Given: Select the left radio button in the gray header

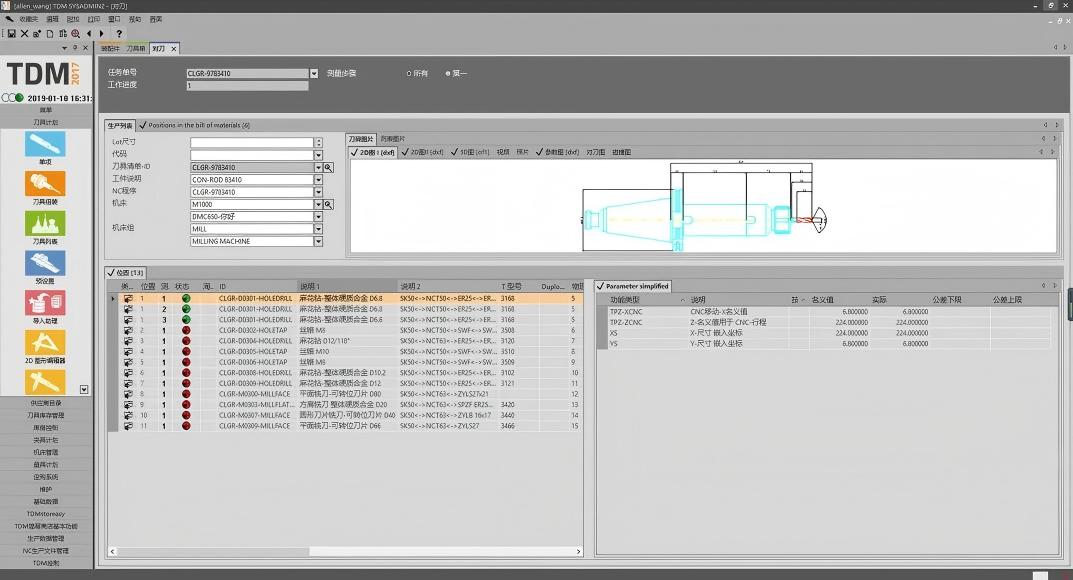Looking at the screenshot, I should point(409,73).
